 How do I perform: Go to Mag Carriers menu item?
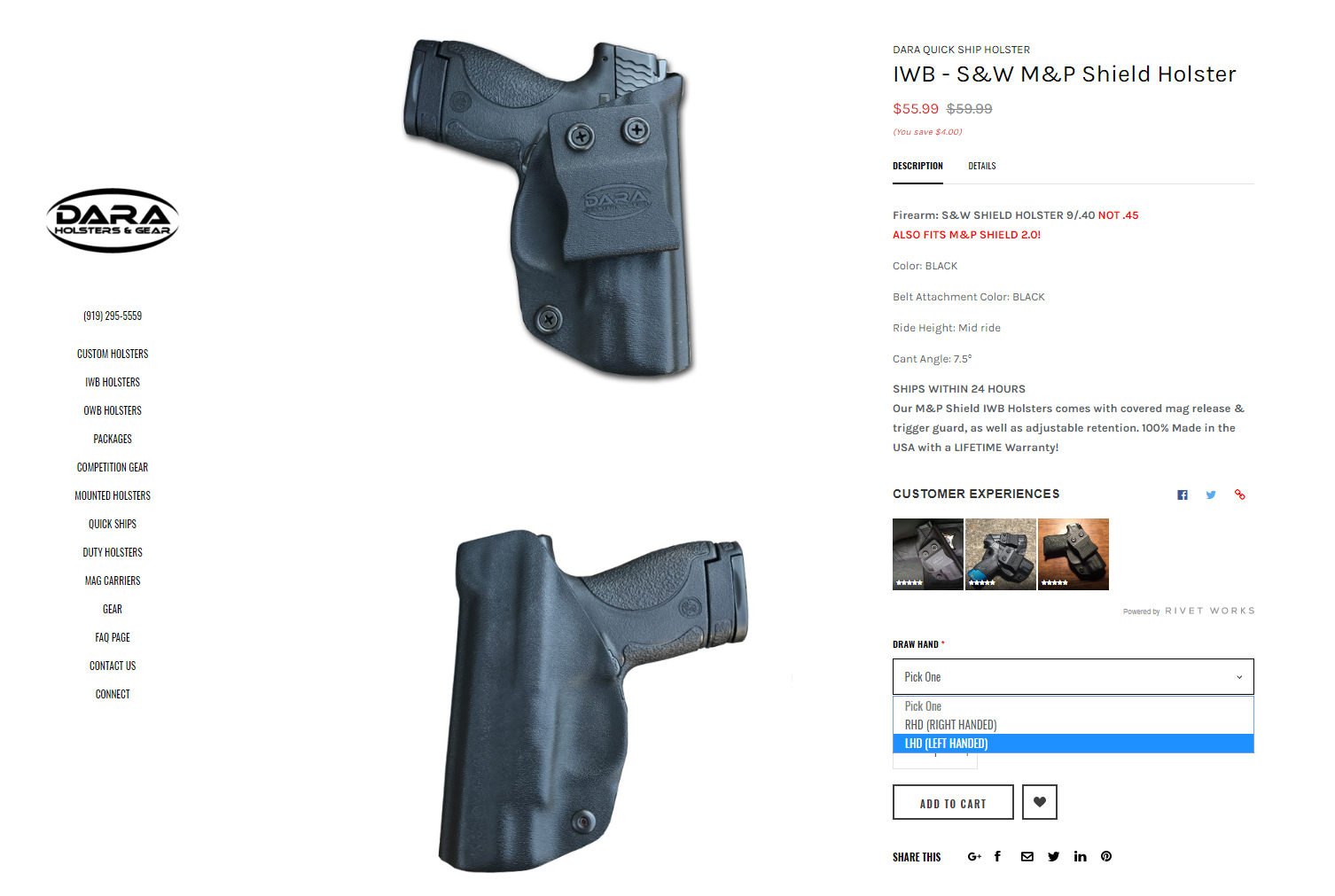pyautogui.click(x=113, y=580)
